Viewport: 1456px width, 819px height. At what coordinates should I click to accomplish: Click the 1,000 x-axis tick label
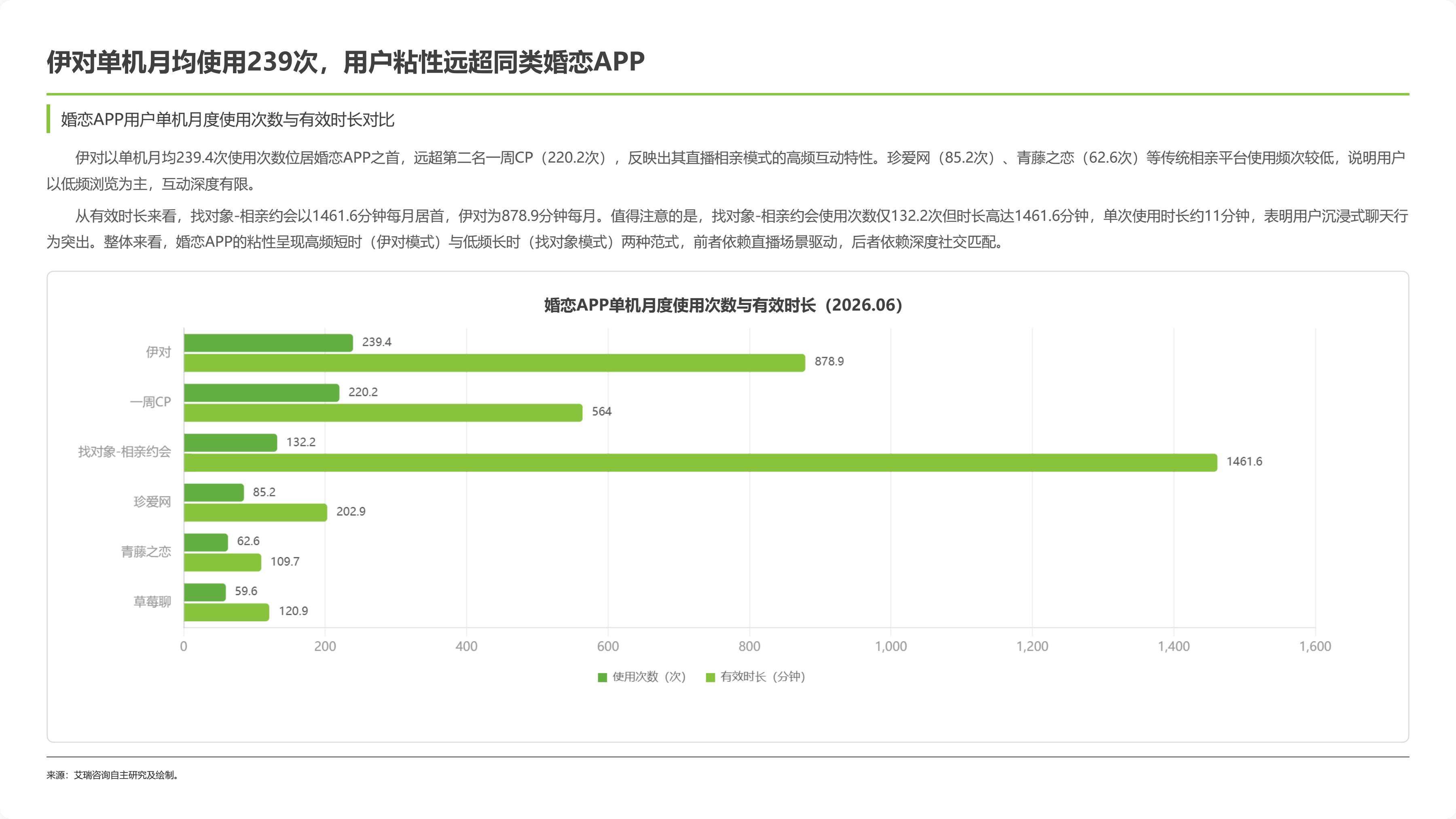[x=891, y=647]
